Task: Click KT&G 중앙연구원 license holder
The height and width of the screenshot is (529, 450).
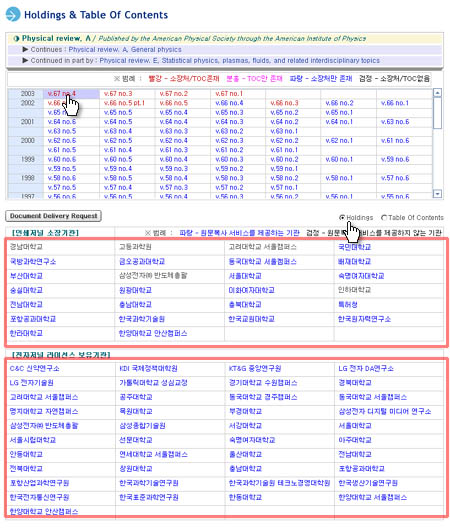Action: pos(255,369)
